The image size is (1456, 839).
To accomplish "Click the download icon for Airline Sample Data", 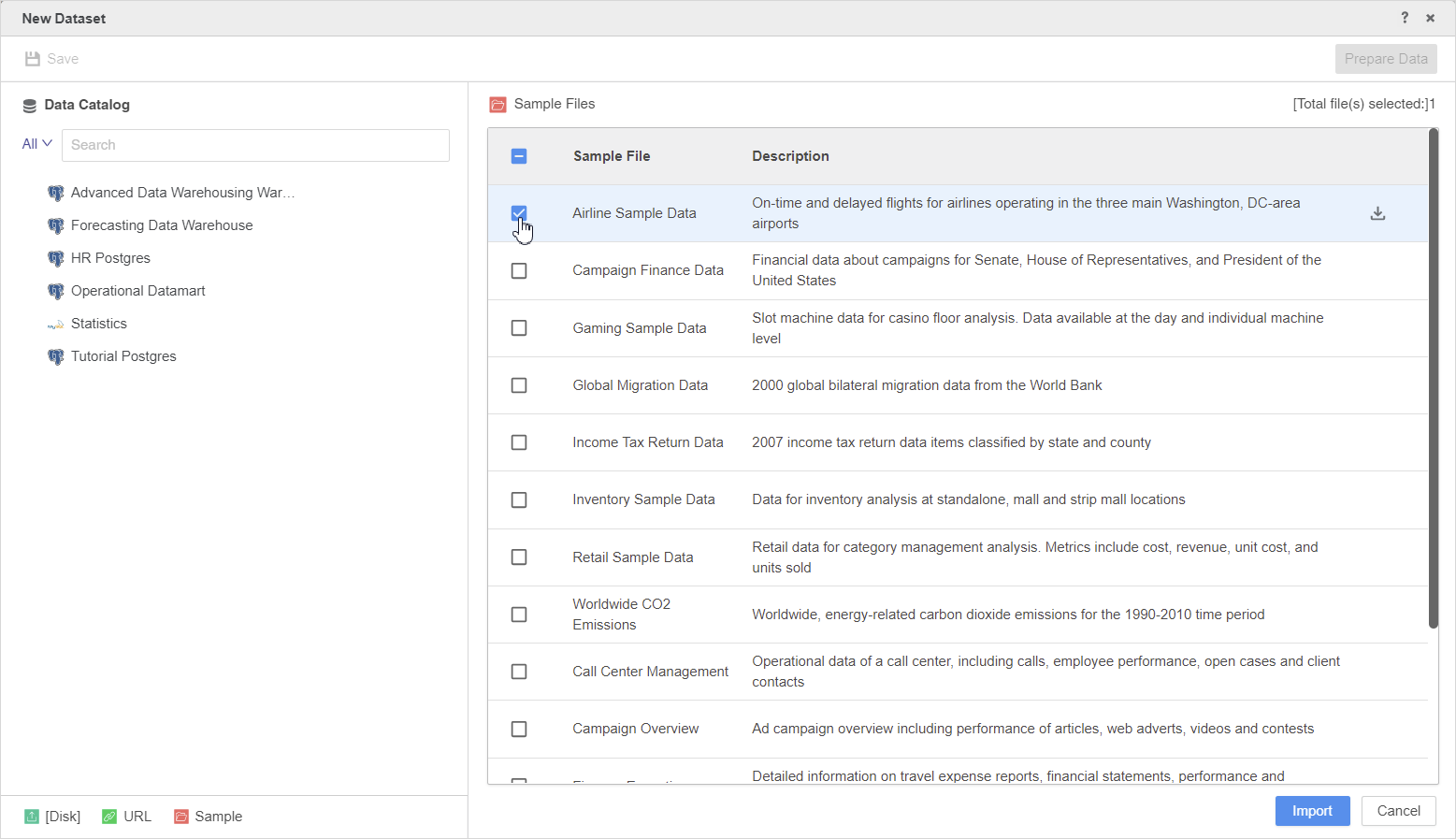I will [x=1377, y=213].
